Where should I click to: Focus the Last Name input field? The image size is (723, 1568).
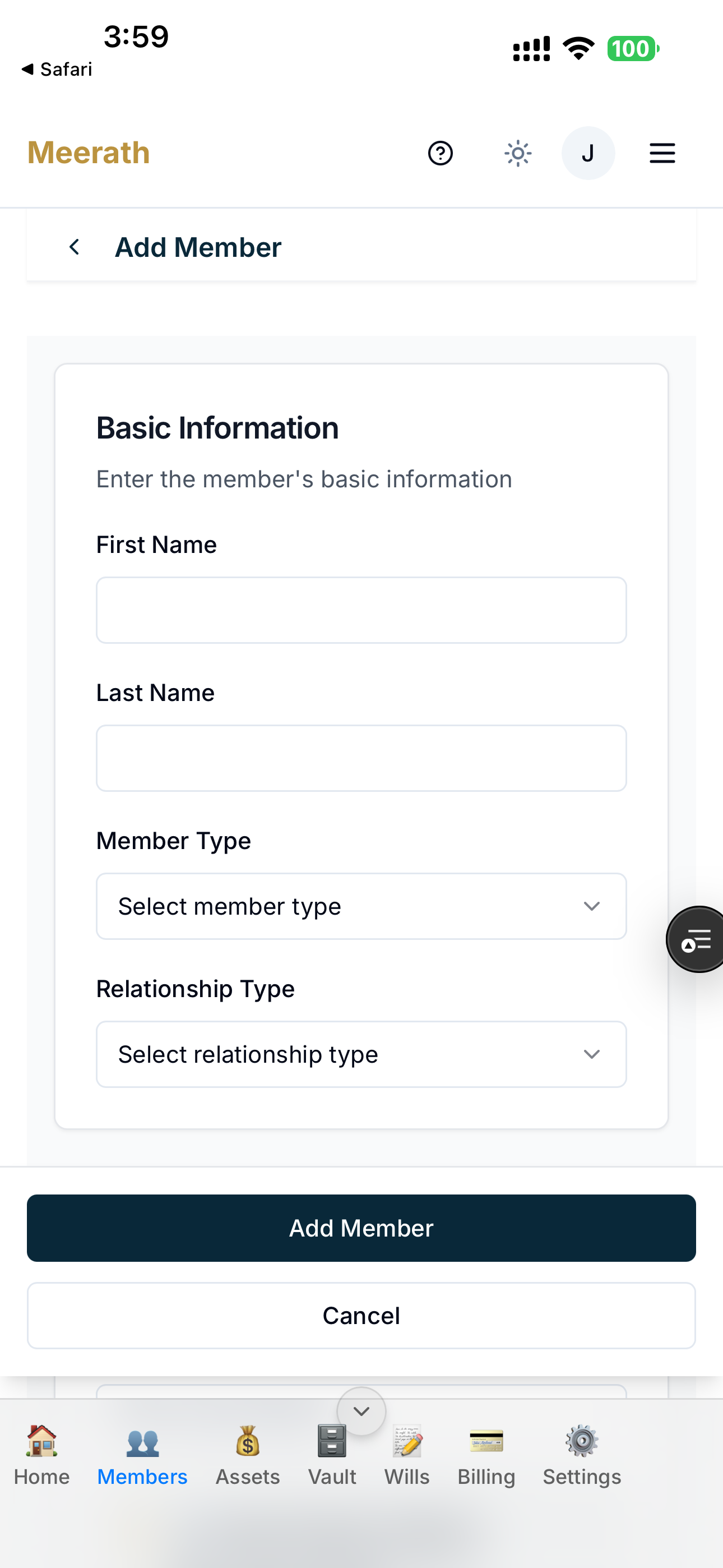point(361,758)
